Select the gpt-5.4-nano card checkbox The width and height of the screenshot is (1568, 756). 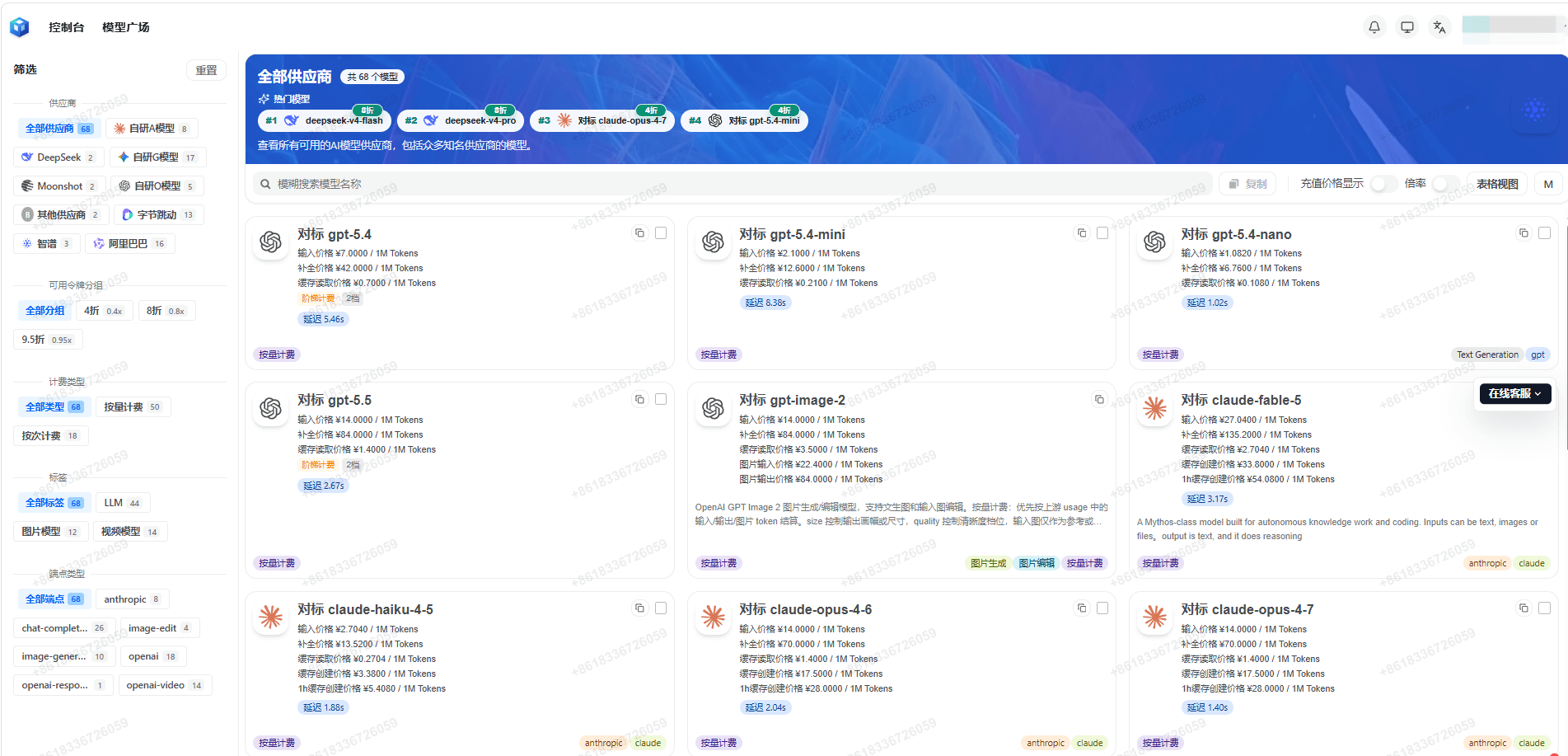pos(1544,233)
